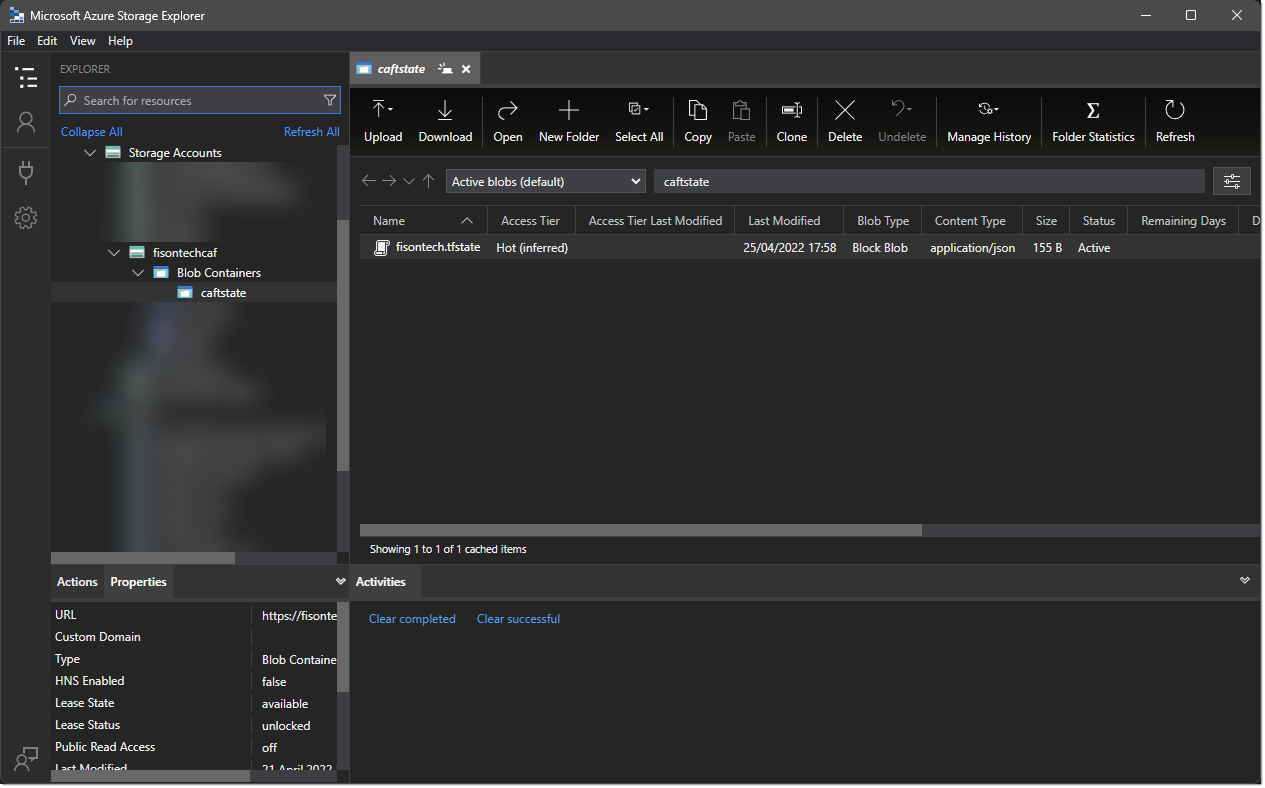This screenshot has height=788, width=1265.
Task: Create a New Folder
Action: click(569, 122)
